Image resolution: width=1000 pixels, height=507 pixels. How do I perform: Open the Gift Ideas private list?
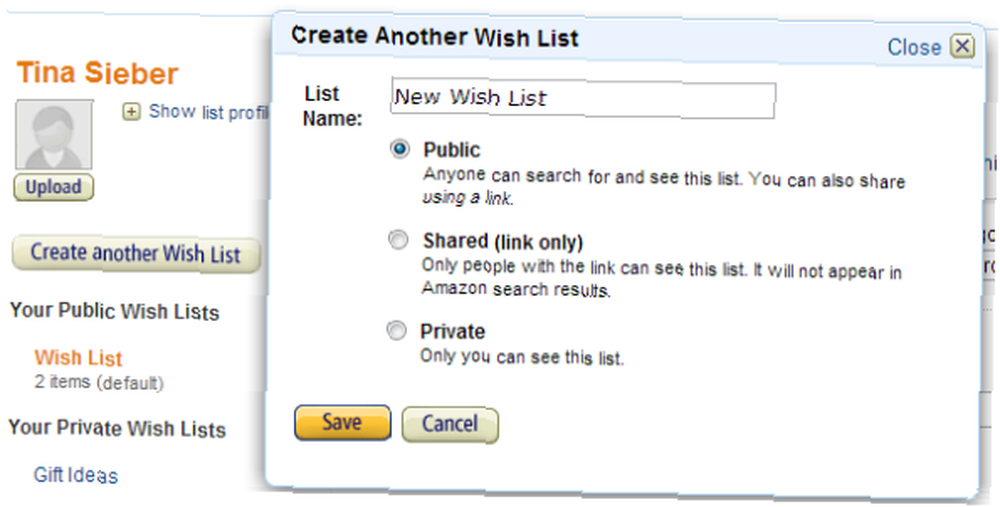tap(76, 474)
